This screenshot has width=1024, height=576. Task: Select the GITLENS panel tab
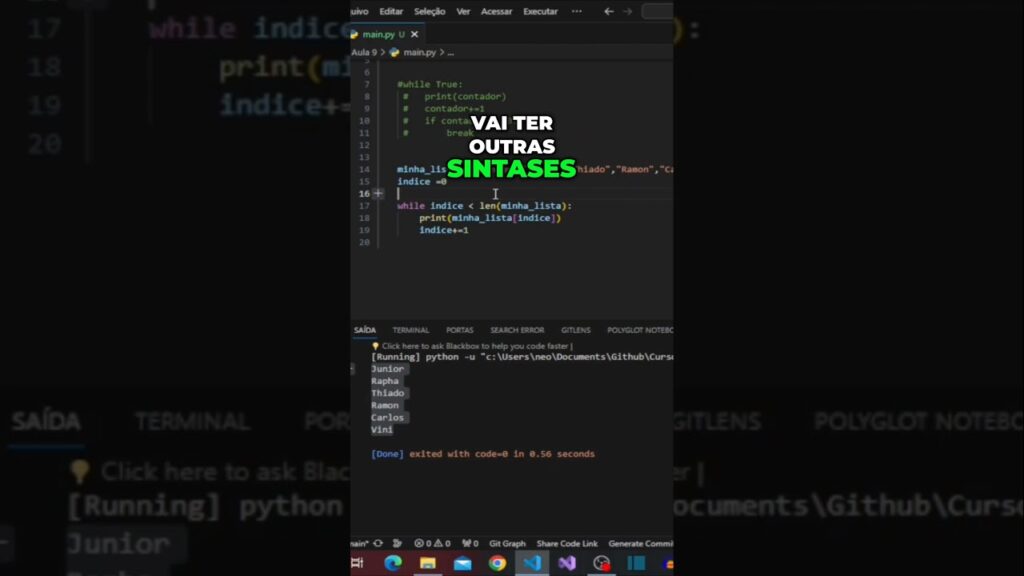click(x=575, y=330)
